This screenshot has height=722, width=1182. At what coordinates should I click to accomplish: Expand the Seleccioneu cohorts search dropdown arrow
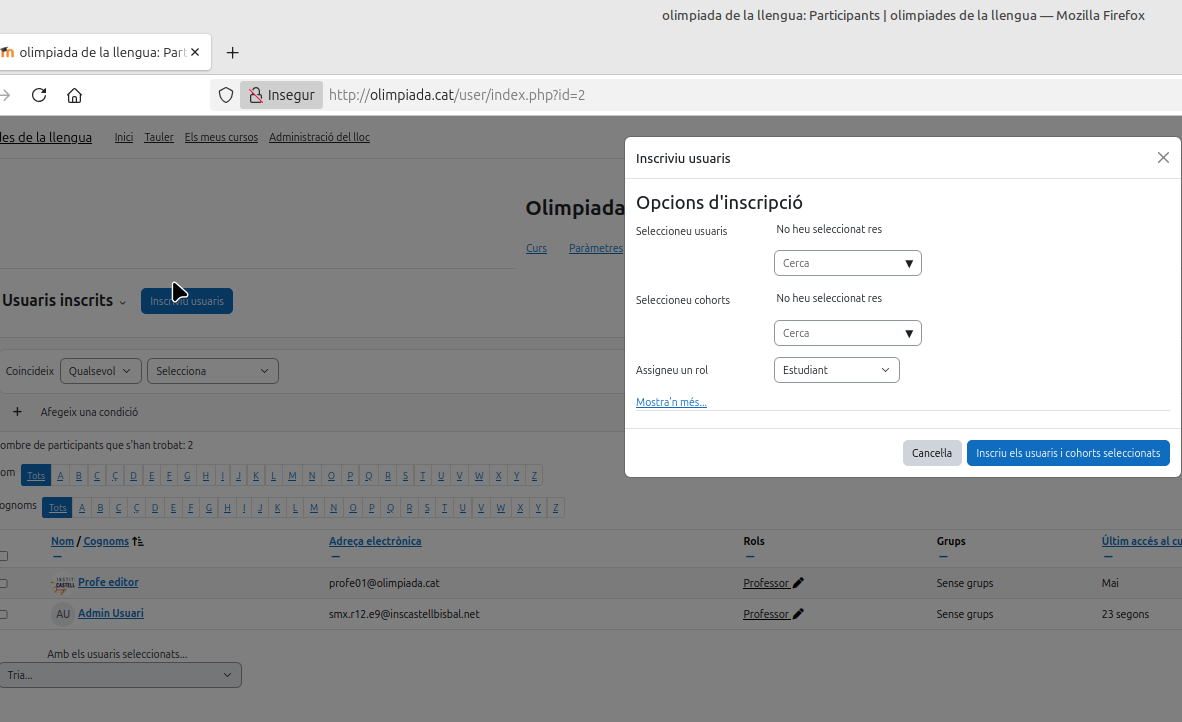(x=908, y=333)
